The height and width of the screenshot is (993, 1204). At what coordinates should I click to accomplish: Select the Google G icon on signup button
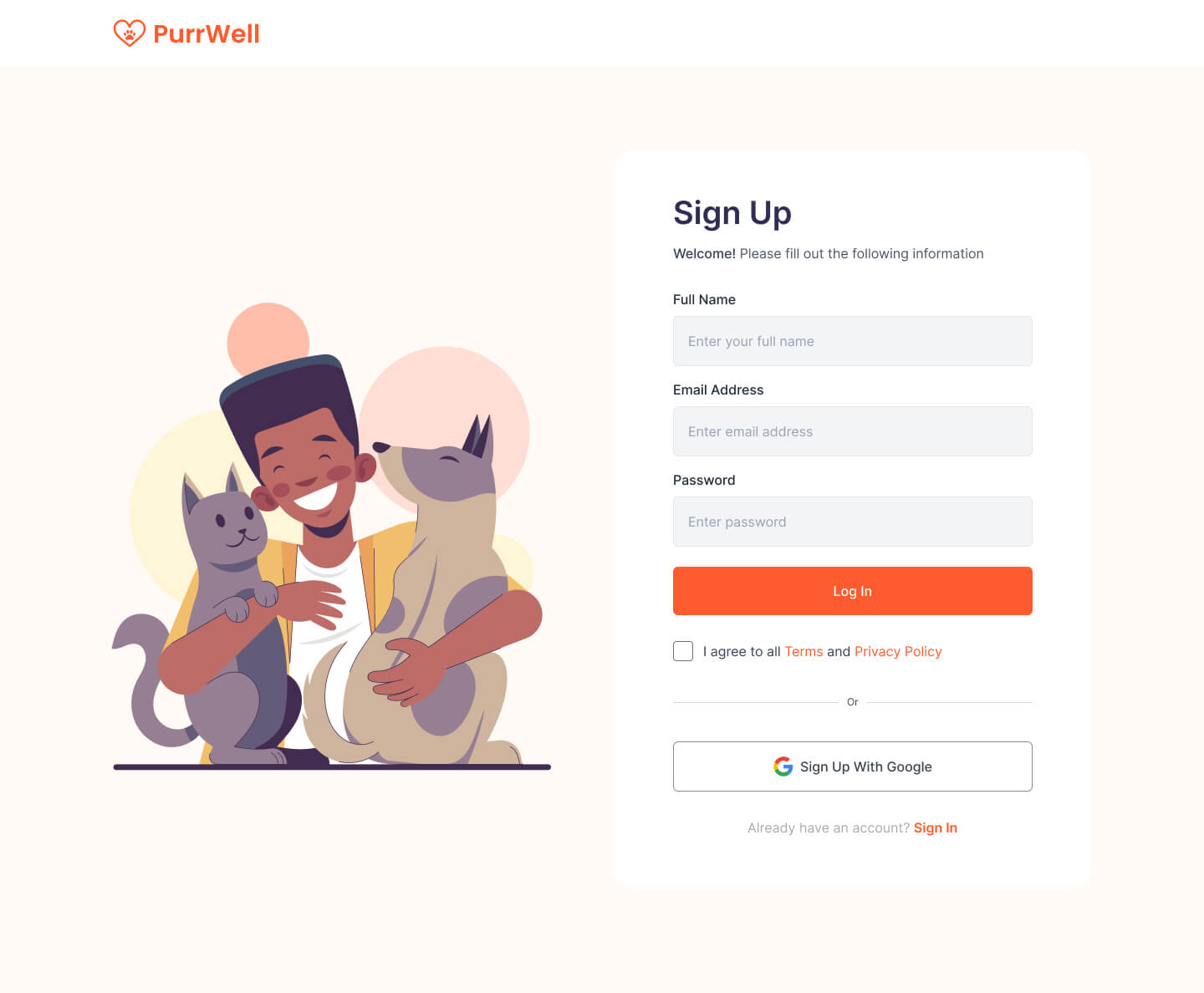783,766
